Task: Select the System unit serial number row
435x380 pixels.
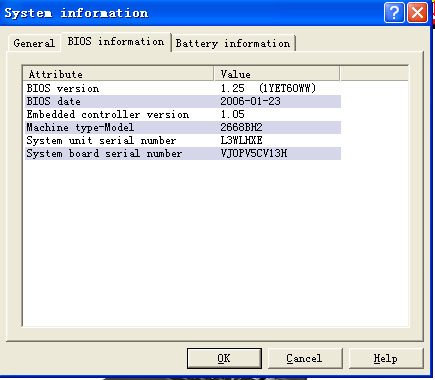Action: (183, 140)
